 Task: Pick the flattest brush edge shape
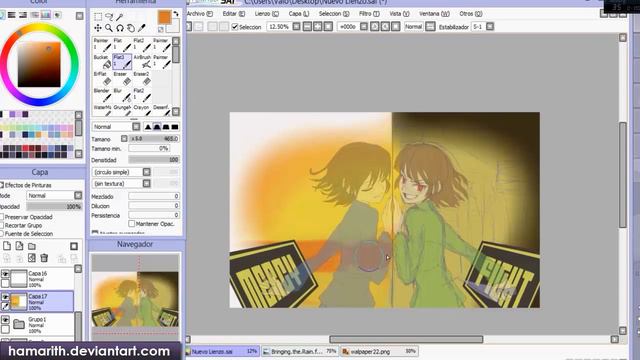175,127
